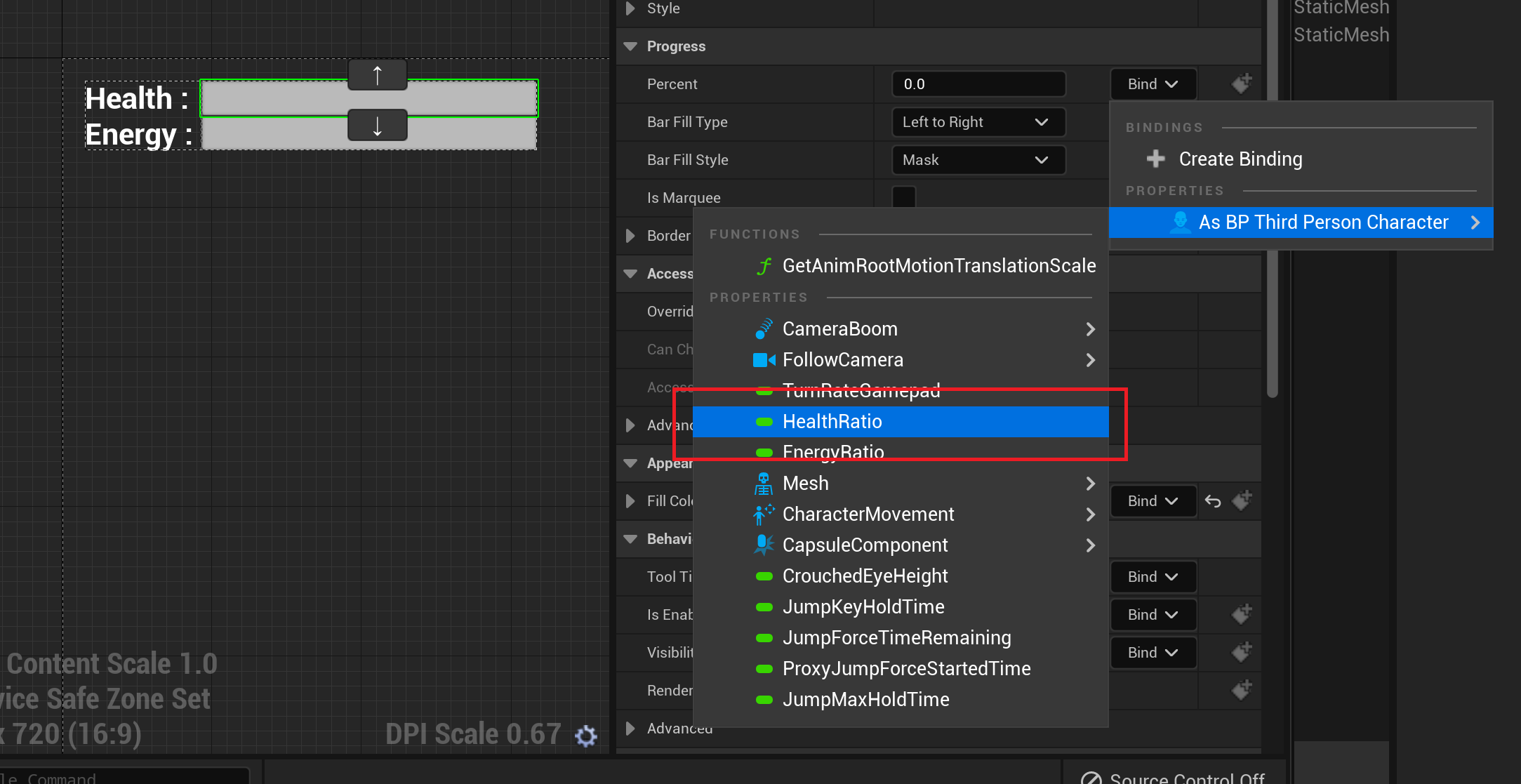The width and height of the screenshot is (1521, 784).
Task: Open the Percent Bind dropdown button
Action: (1153, 84)
